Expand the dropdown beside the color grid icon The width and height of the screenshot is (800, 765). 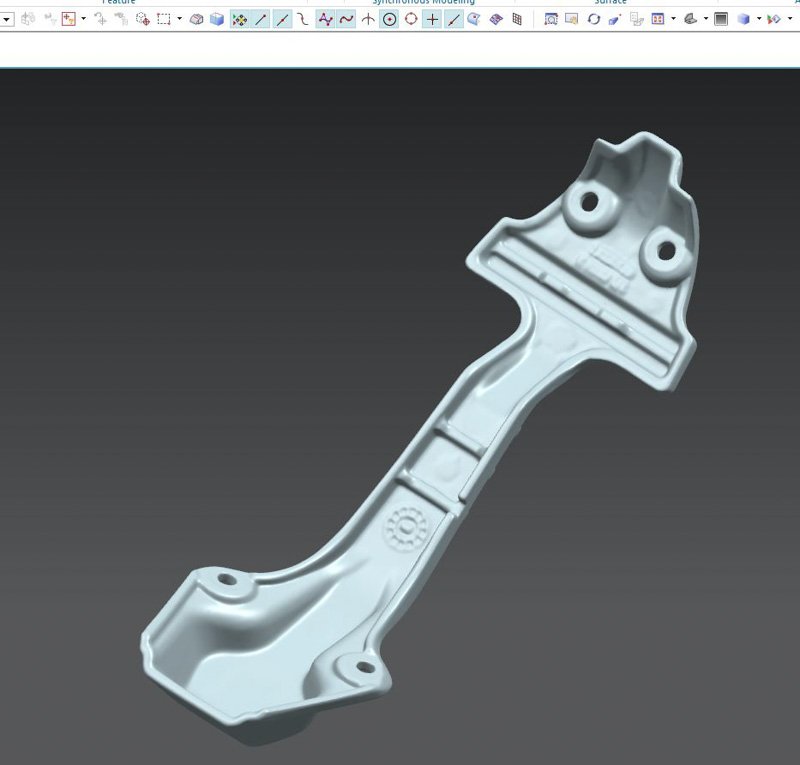tap(674, 18)
